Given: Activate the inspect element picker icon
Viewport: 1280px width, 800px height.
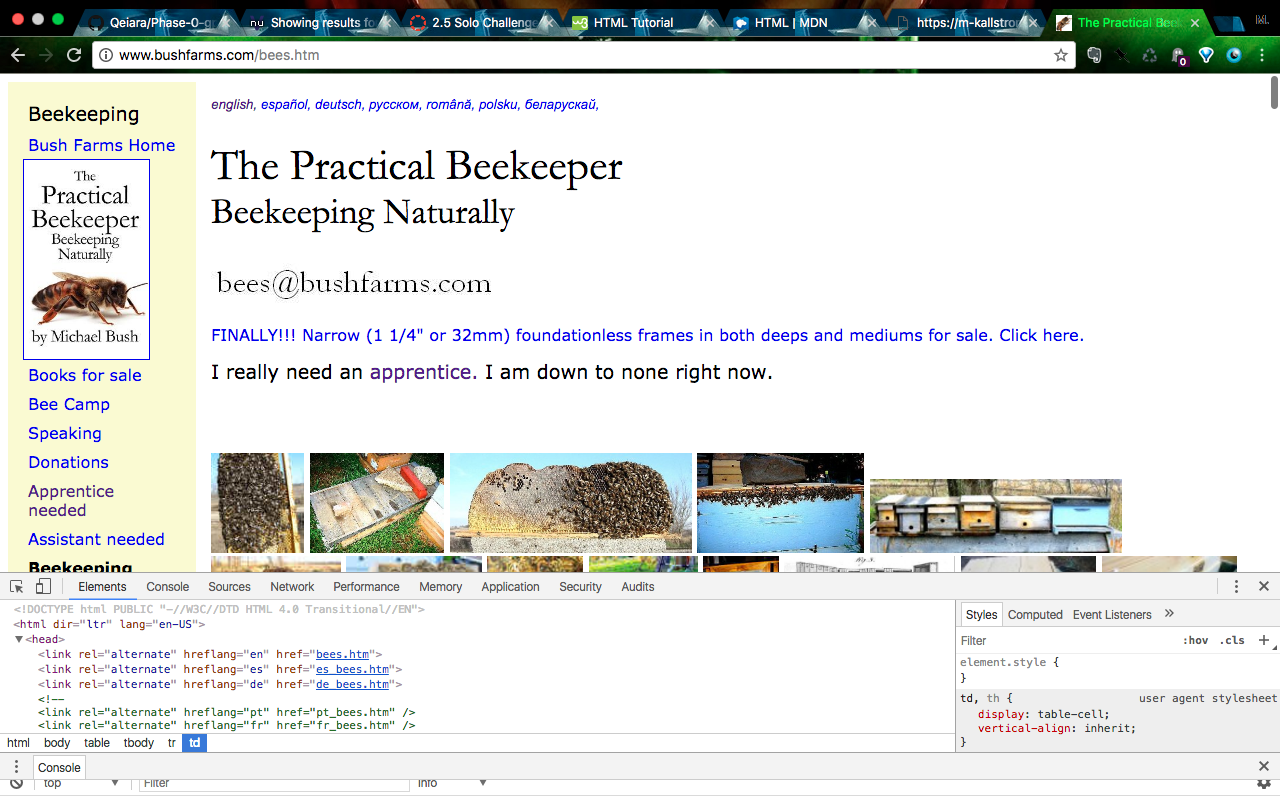Looking at the screenshot, I should 18,587.
